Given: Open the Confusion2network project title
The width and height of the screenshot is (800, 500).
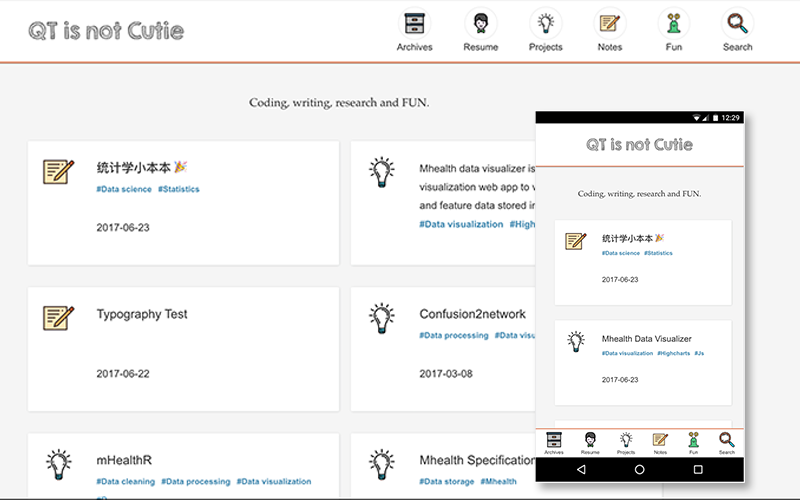Looking at the screenshot, I should (472, 314).
